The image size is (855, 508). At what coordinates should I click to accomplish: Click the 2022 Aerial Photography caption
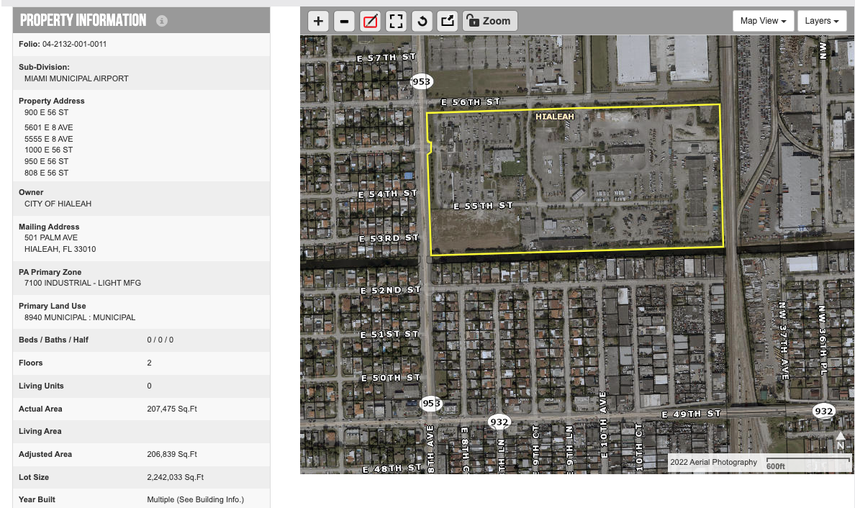(713, 462)
